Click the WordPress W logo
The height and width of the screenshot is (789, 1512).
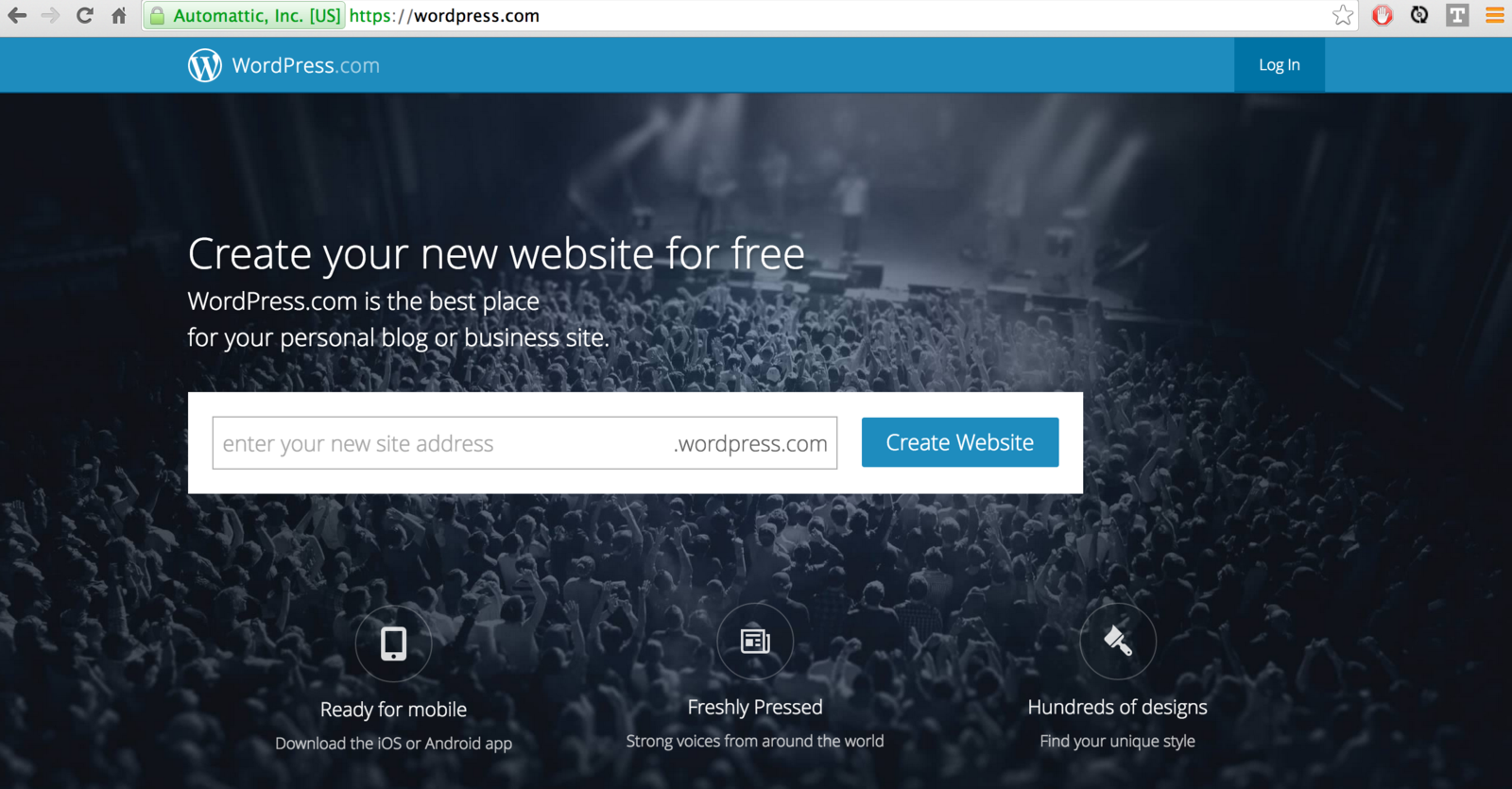point(205,65)
